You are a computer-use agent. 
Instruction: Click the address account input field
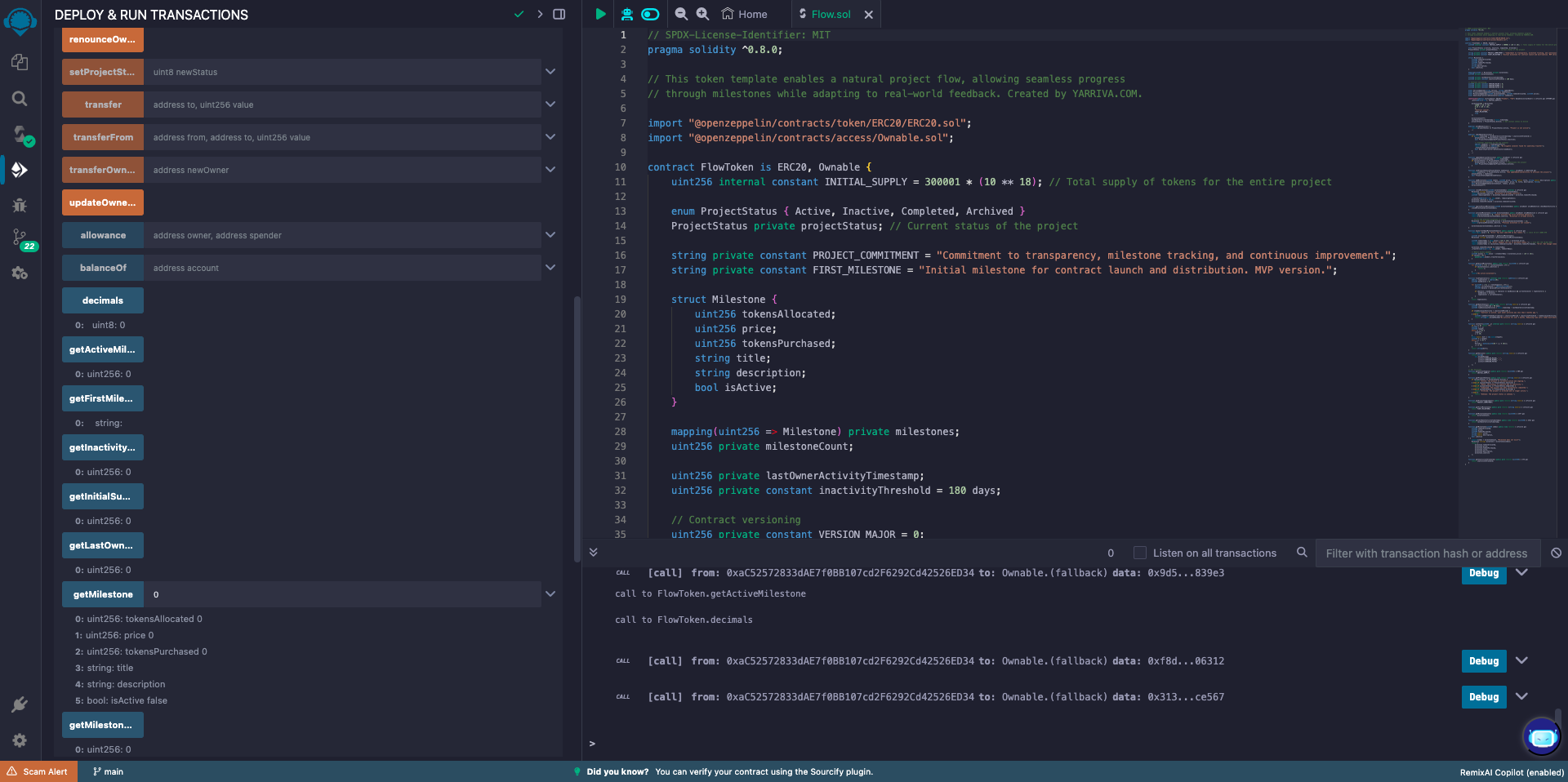coord(342,268)
